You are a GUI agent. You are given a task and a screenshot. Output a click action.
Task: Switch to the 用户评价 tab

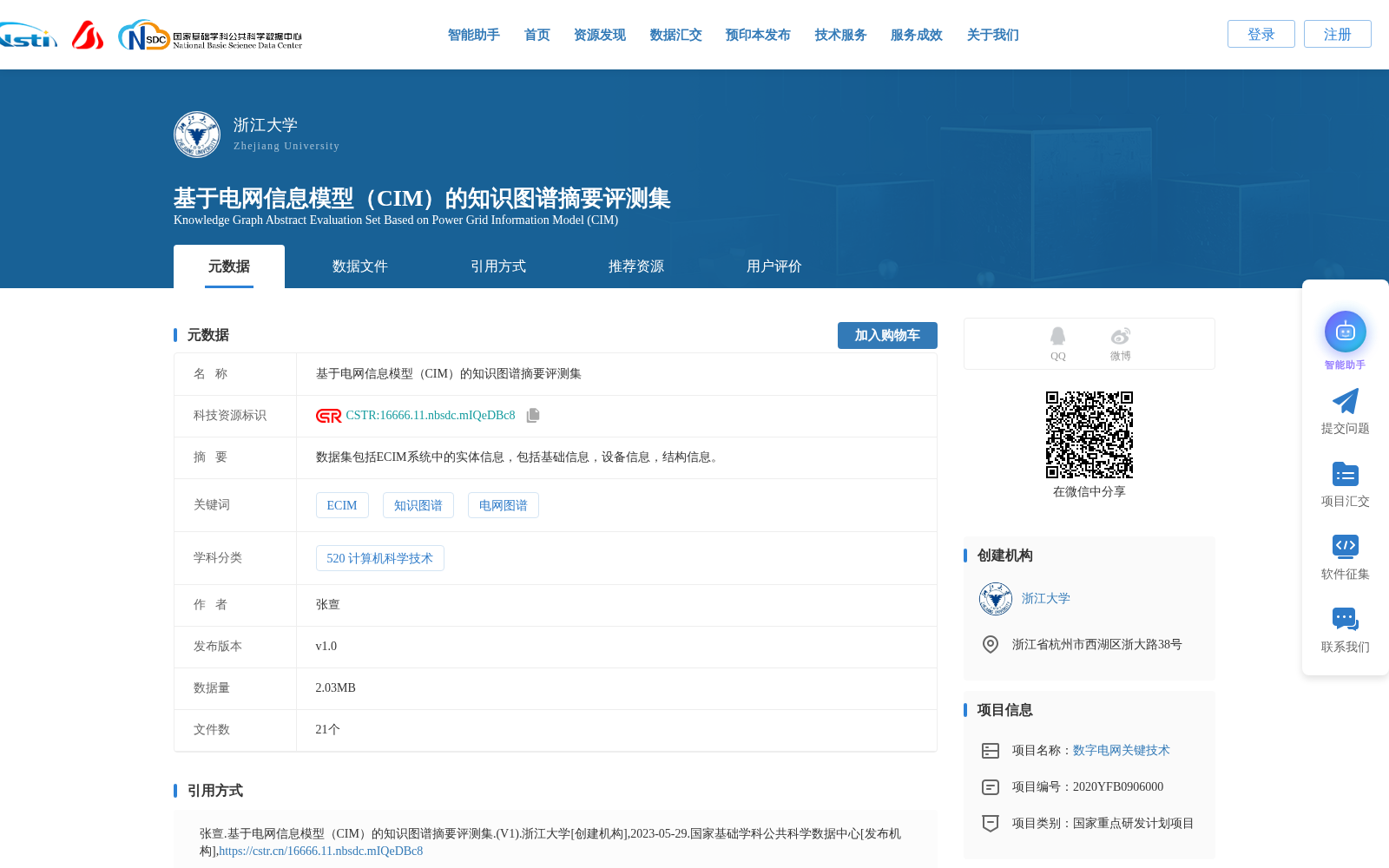point(774,266)
